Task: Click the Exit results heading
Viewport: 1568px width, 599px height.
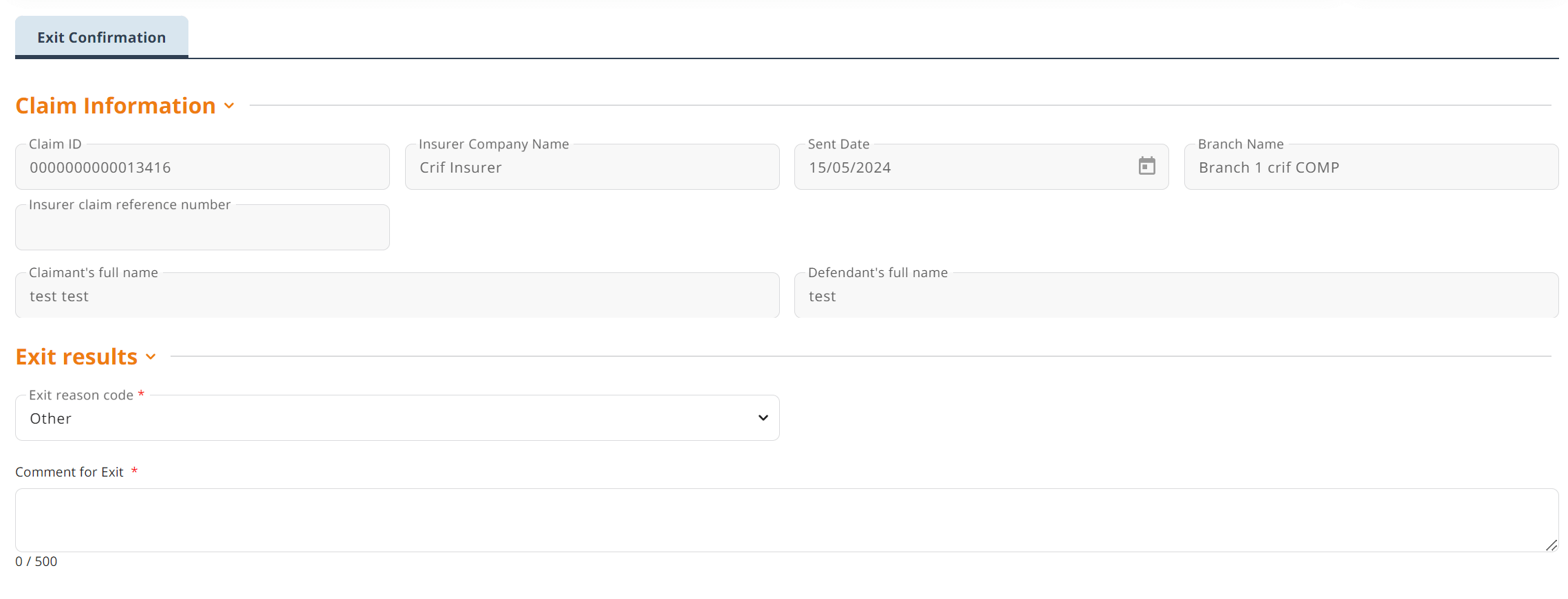Action: point(76,357)
